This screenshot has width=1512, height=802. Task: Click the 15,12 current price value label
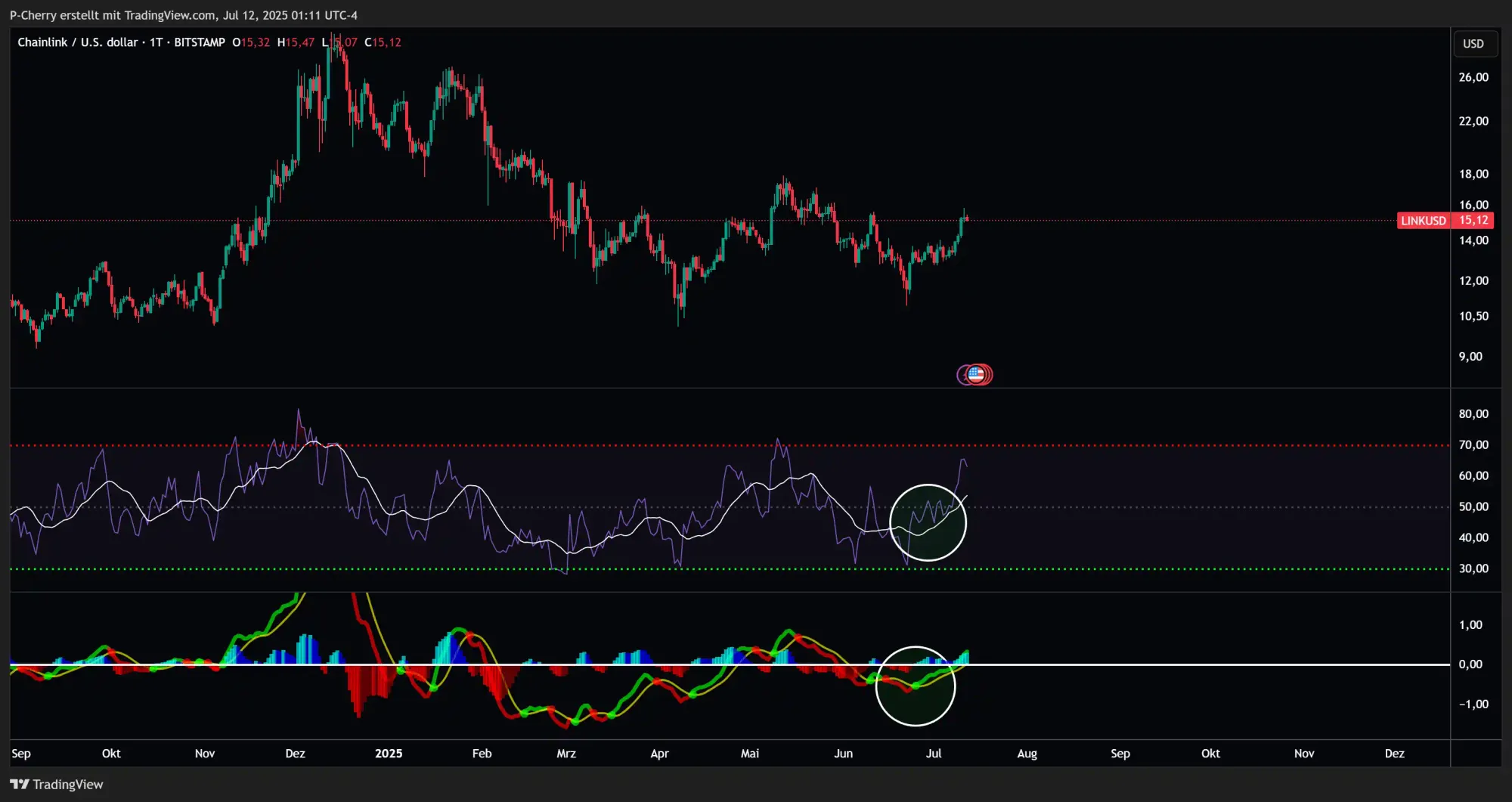point(1473,221)
